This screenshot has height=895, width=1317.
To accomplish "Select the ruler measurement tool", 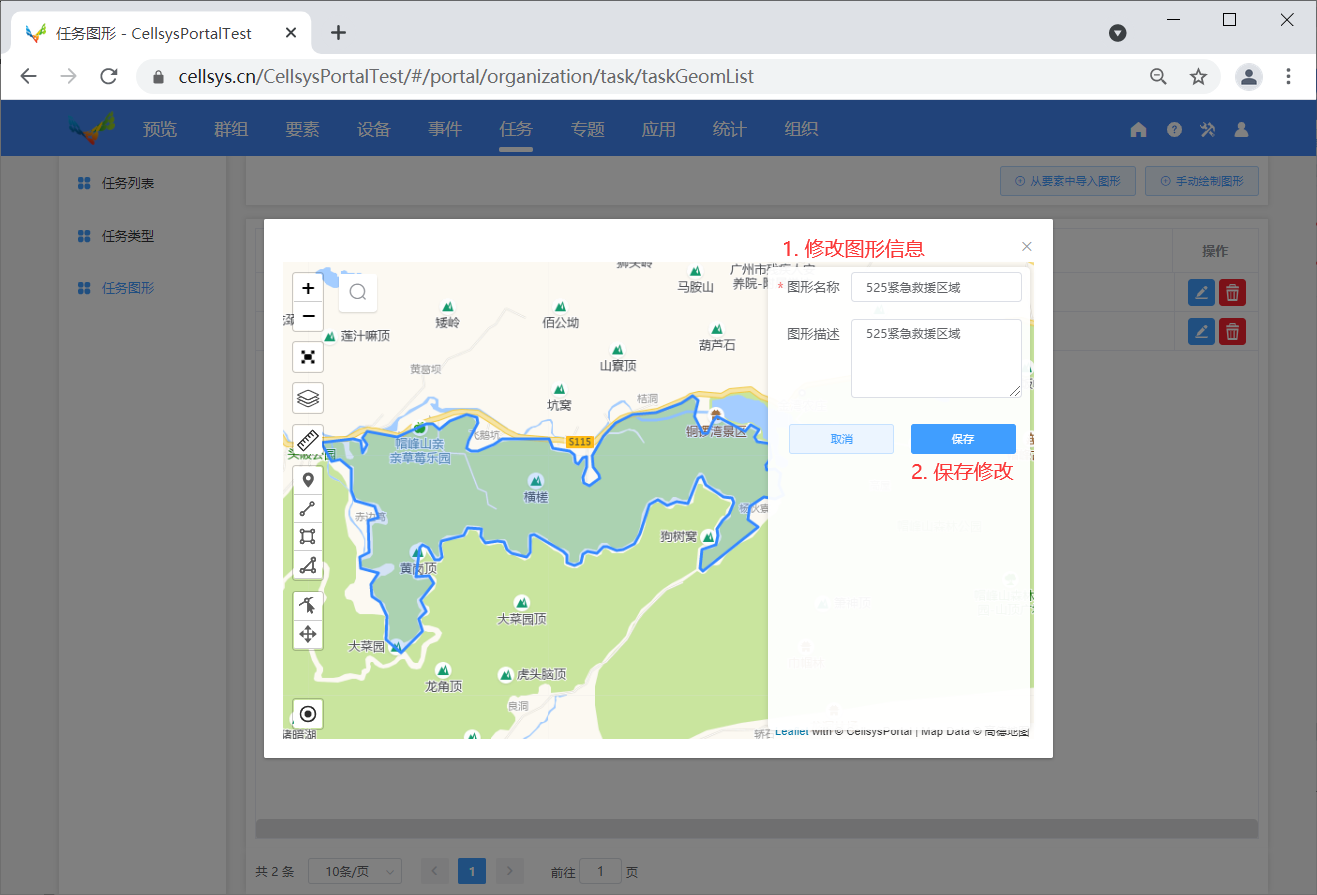I will click(x=308, y=439).
